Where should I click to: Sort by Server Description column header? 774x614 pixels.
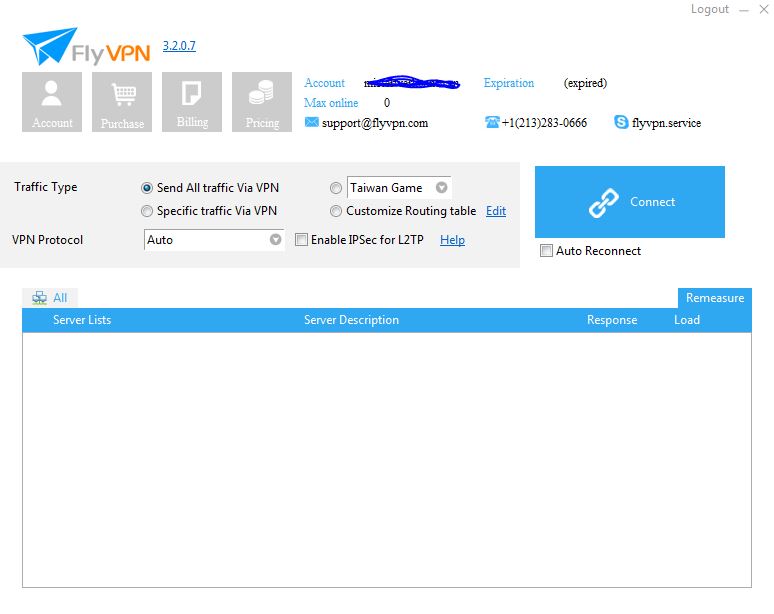coord(351,320)
